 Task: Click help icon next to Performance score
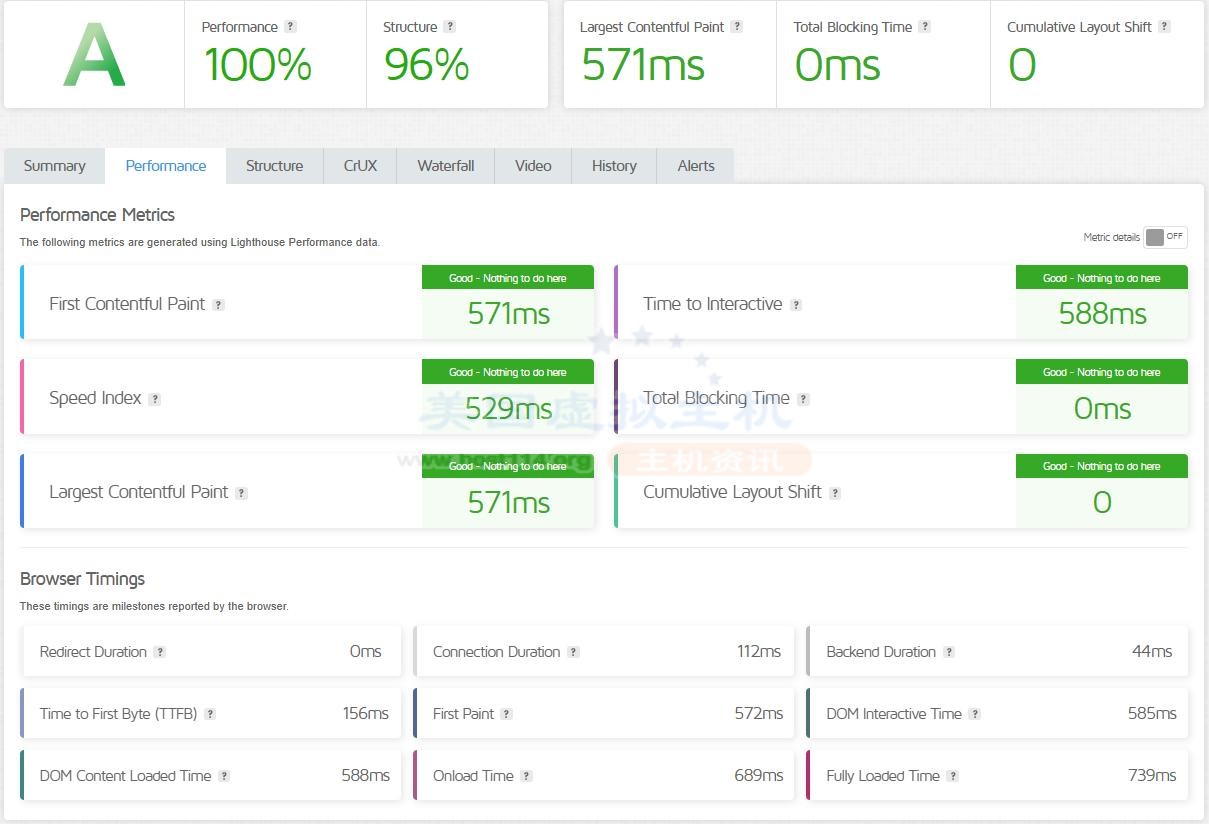pyautogui.click(x=290, y=27)
